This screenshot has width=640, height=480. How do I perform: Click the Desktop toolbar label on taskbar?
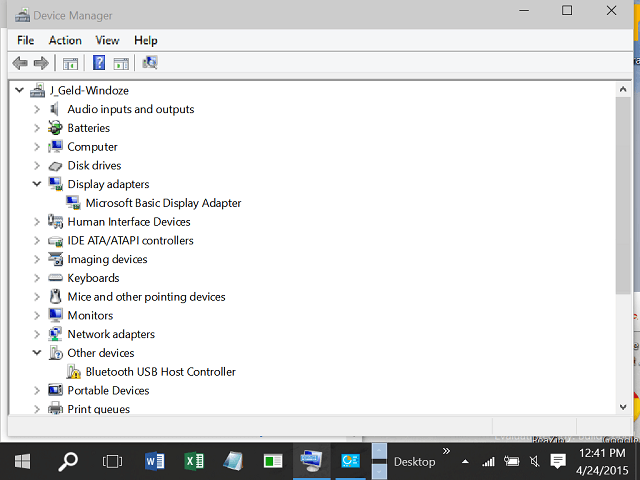415,462
